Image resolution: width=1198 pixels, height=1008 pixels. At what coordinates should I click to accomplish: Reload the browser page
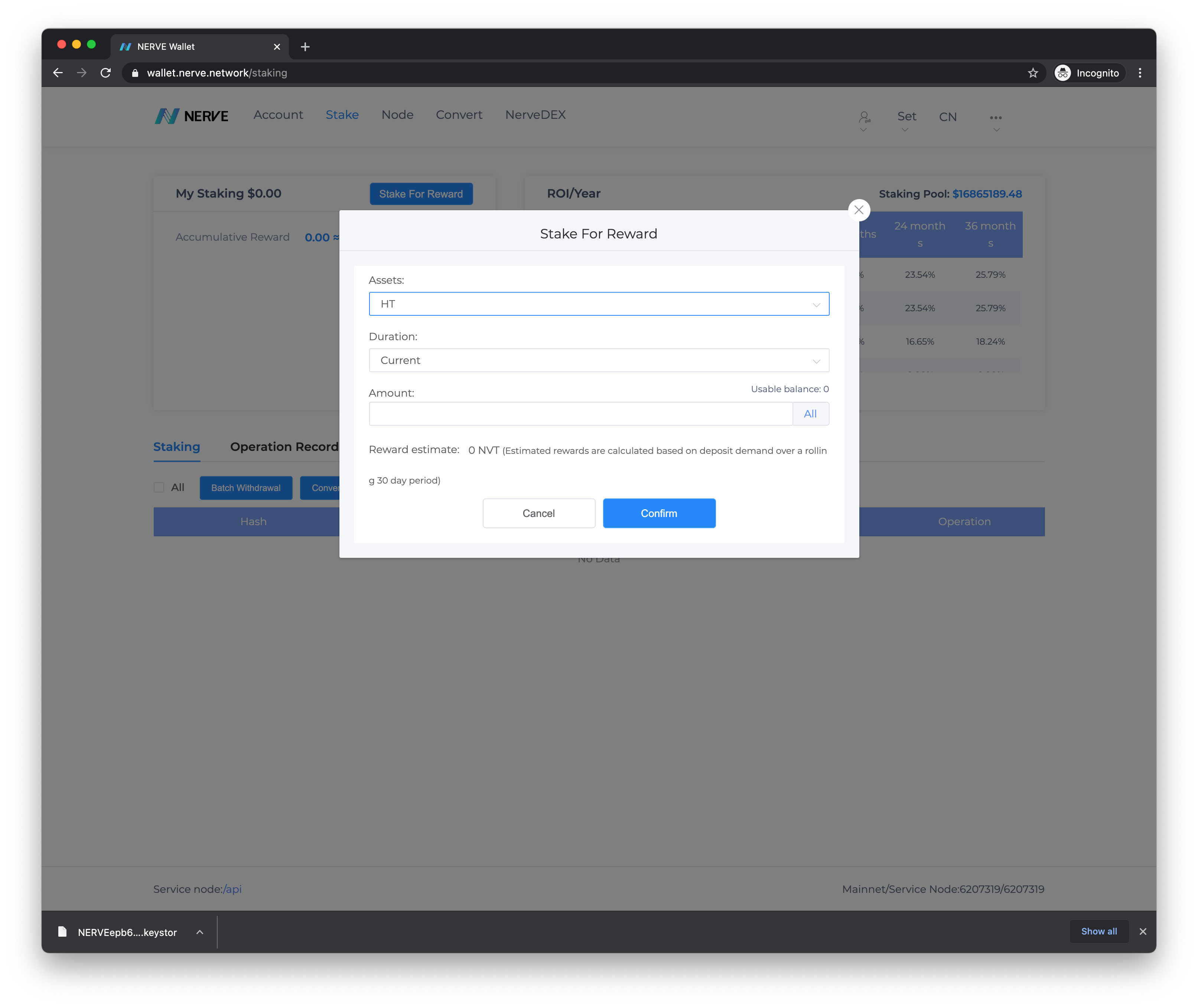tap(106, 72)
